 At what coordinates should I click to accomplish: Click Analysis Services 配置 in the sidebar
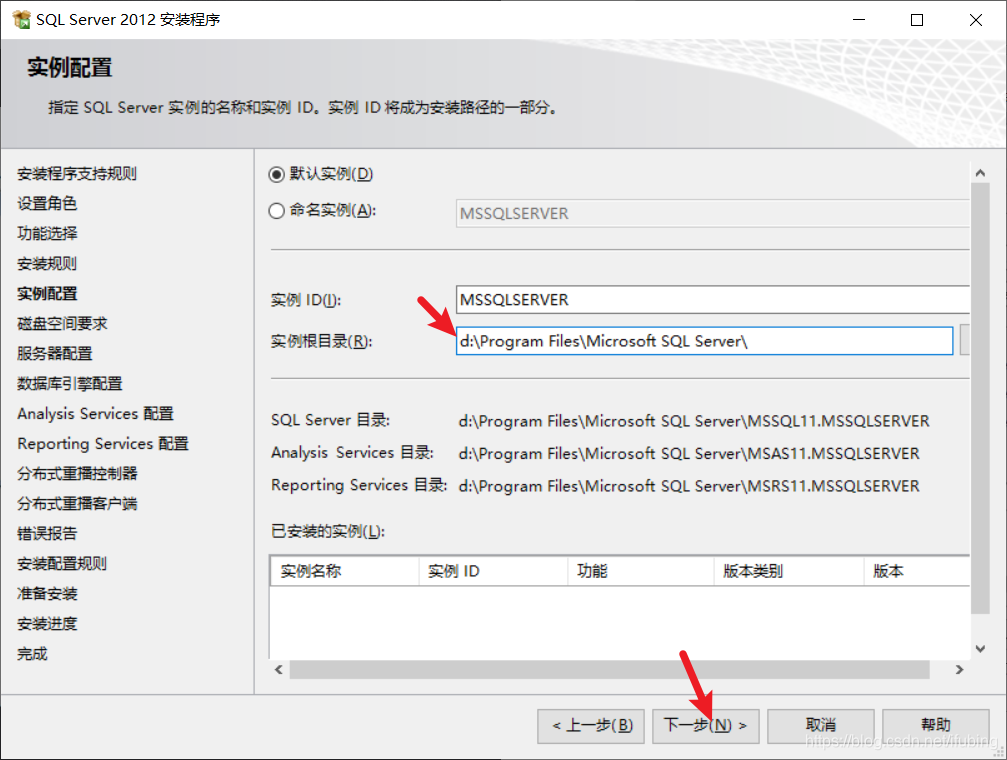click(96, 413)
